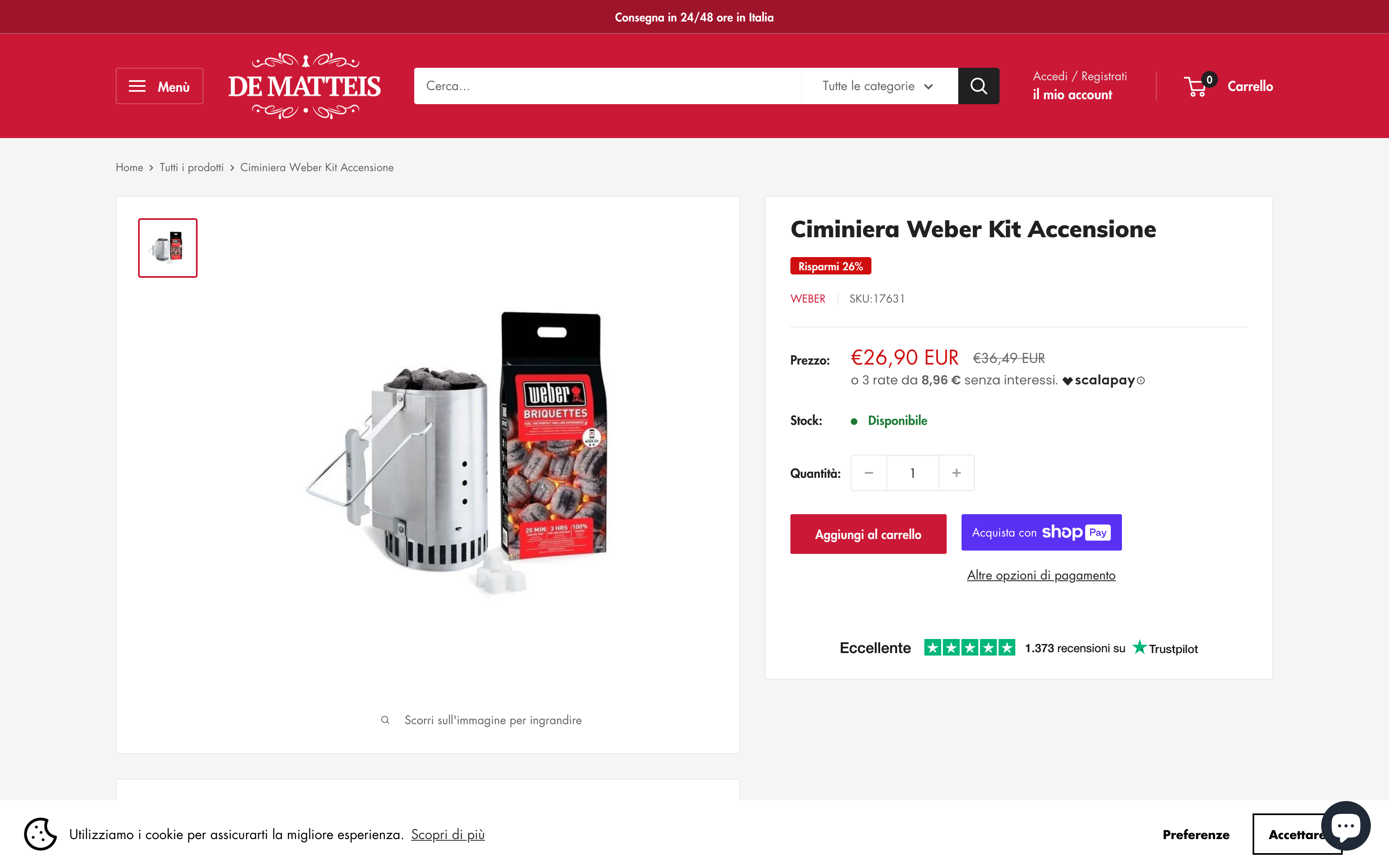Viewport: 1389px width, 868px height.
Task: Click the De Matteis logo
Action: pos(305,86)
